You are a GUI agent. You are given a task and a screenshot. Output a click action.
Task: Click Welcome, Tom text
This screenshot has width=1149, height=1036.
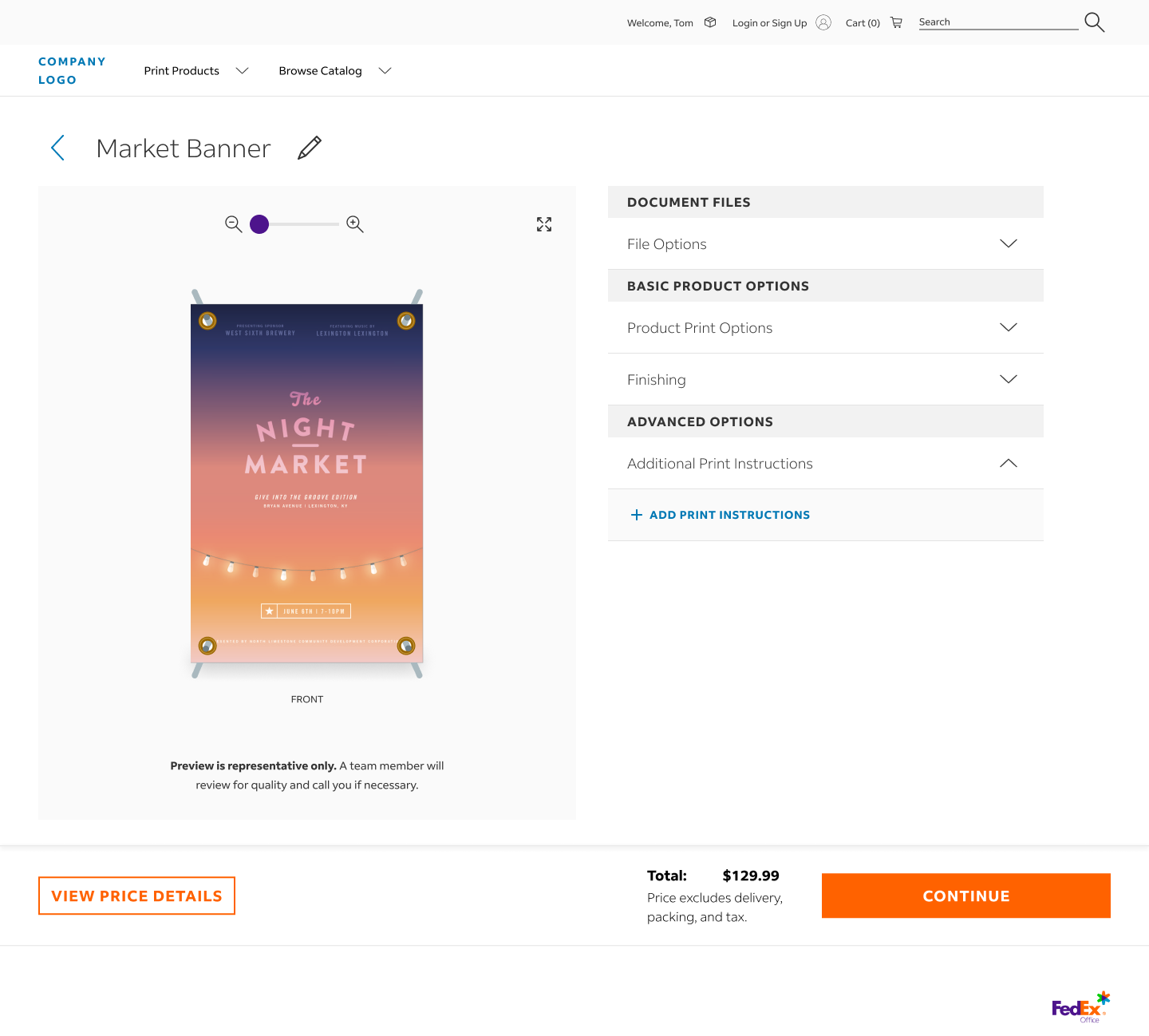660,22
